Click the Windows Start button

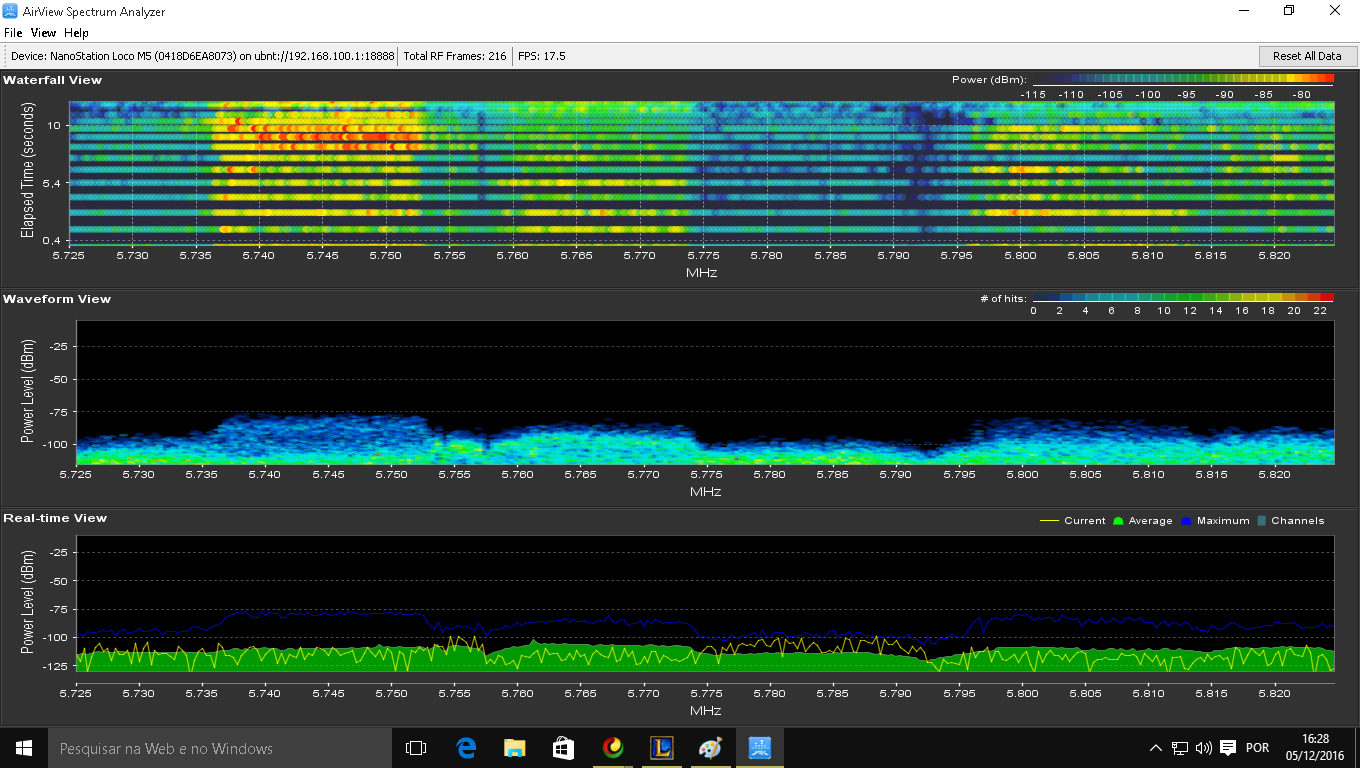click(x=23, y=748)
